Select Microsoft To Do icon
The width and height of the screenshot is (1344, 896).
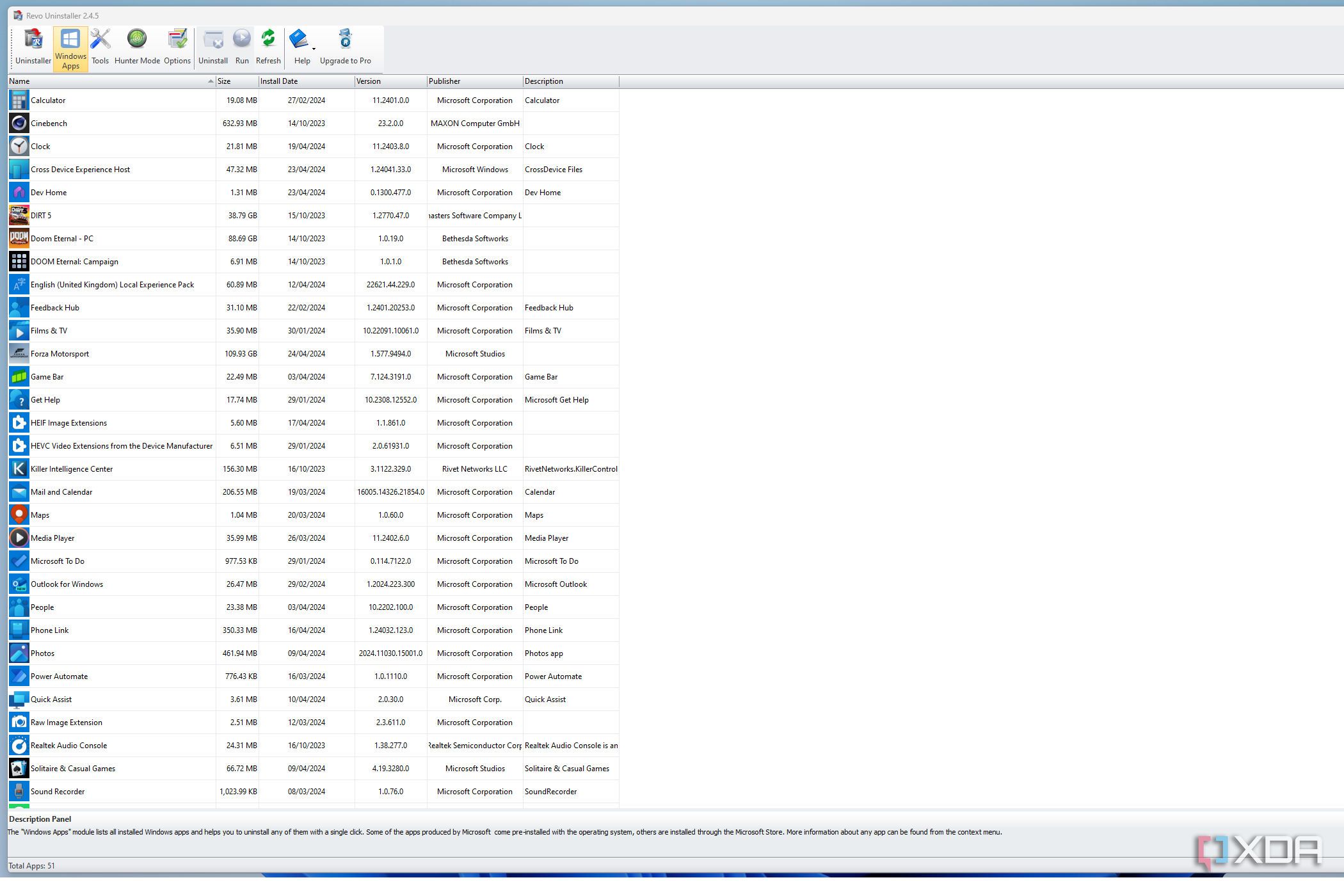point(19,561)
